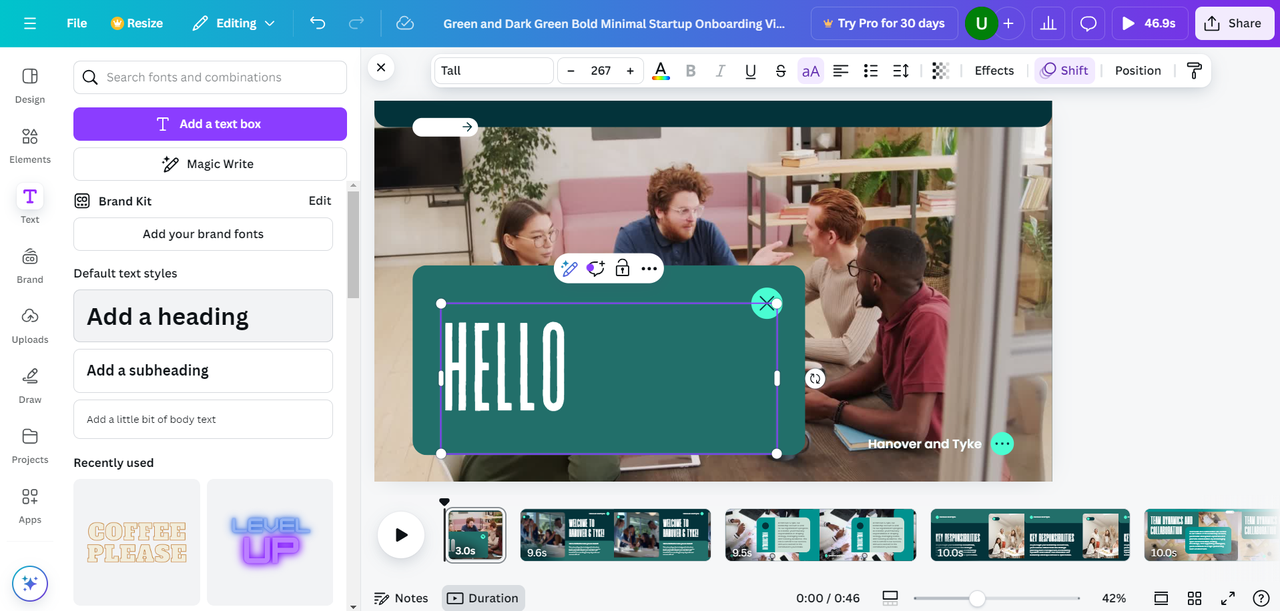Play presentation with the 46.9s button
This screenshot has height=611, width=1280.
click(1149, 23)
